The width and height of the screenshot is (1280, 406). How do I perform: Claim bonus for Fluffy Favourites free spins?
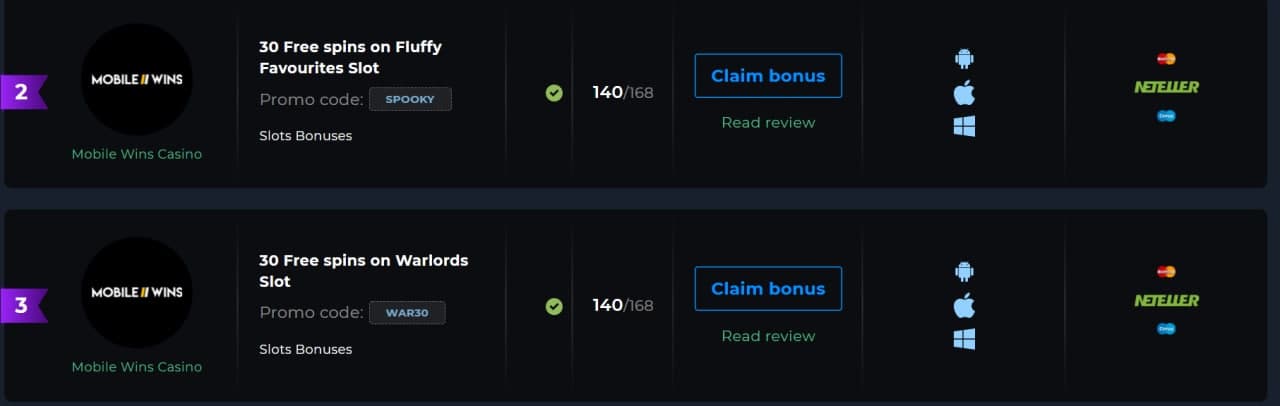[x=768, y=76]
